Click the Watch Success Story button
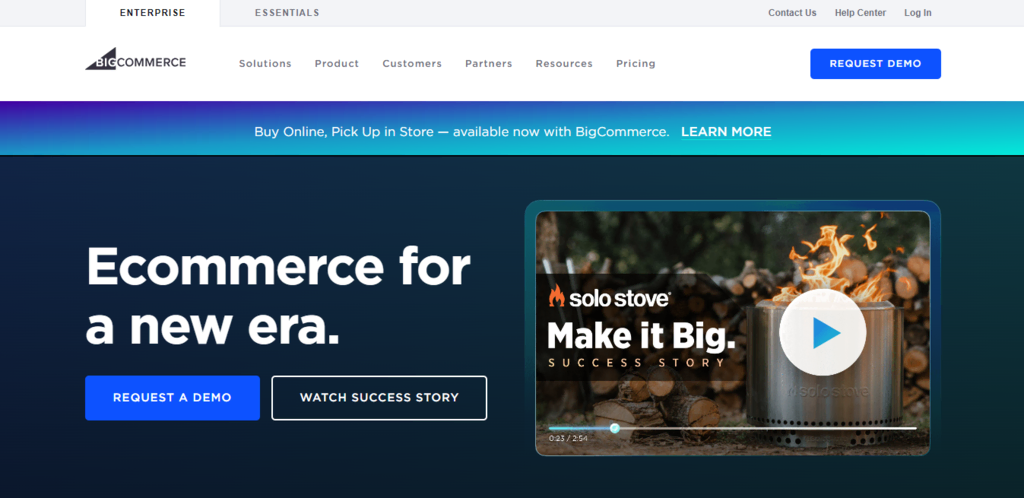 pos(379,397)
